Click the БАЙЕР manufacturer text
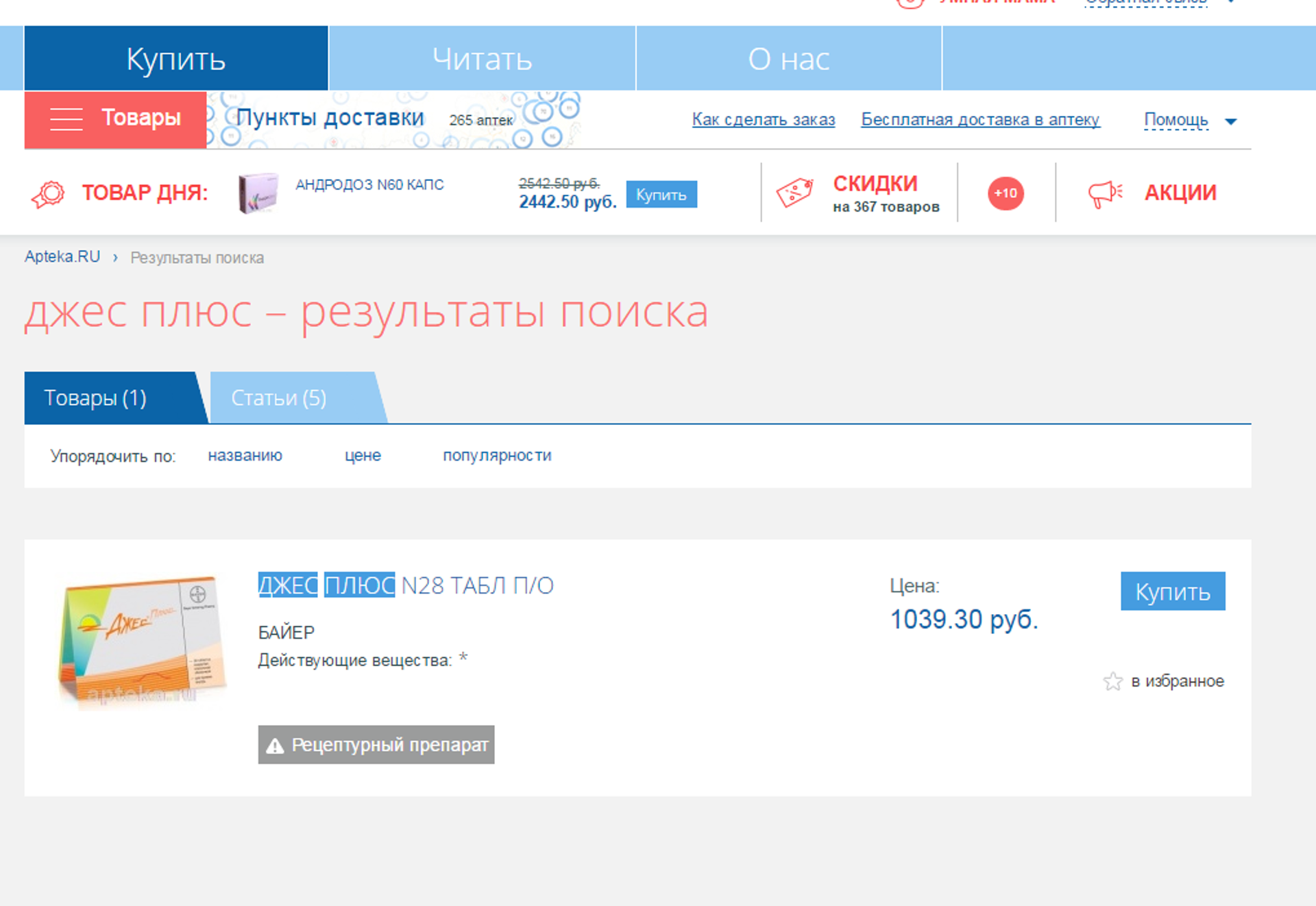Screen dimensions: 1316x906 coord(287,632)
